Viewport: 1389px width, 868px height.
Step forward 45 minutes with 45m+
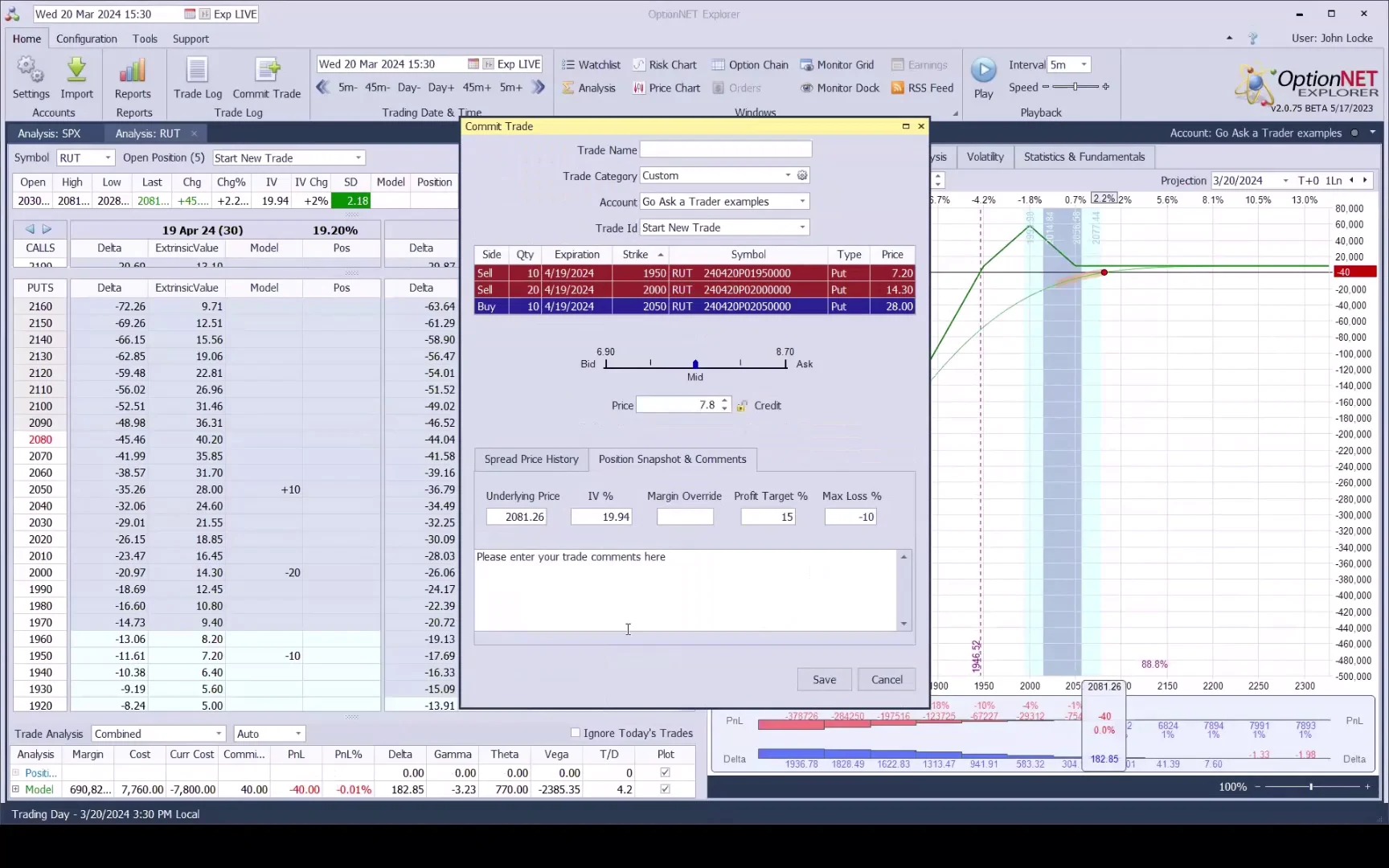[477, 88]
